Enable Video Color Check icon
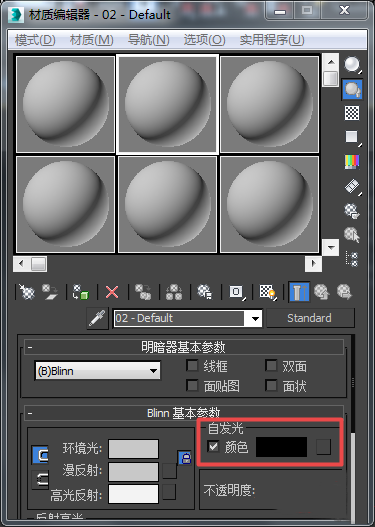Viewport: 375px width, 527px height. (352, 162)
